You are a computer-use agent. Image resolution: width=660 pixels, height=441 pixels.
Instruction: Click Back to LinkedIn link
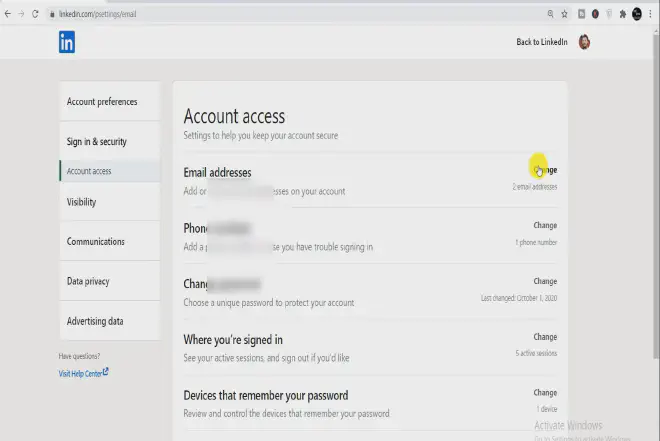click(542, 42)
